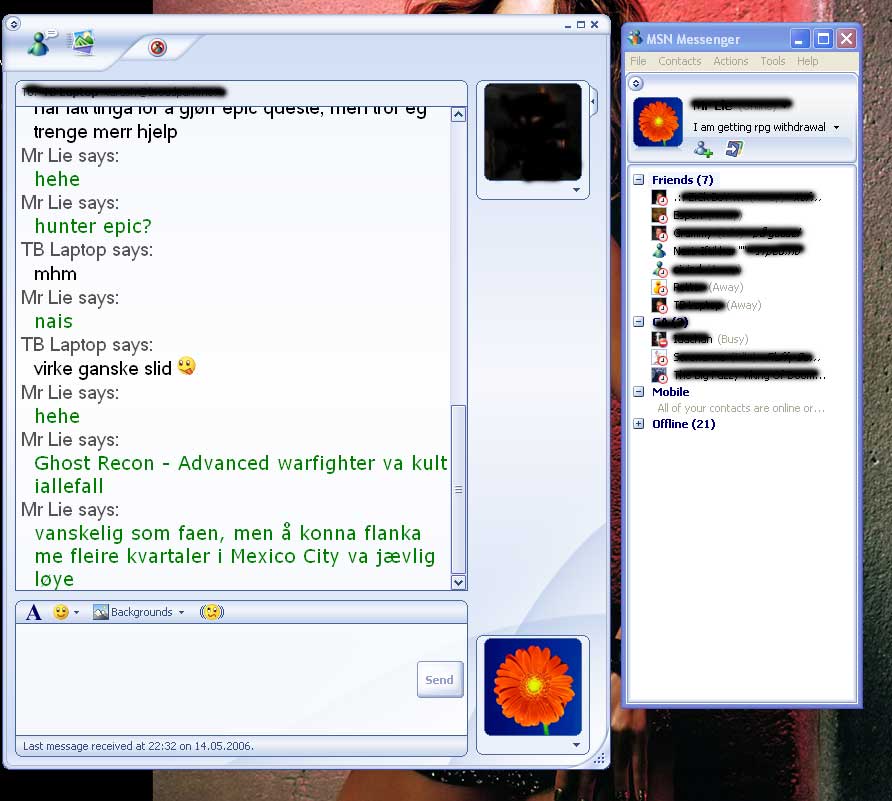Image resolution: width=892 pixels, height=801 pixels.
Task: Minimize the chat conversation window
Action: [x=567, y=25]
